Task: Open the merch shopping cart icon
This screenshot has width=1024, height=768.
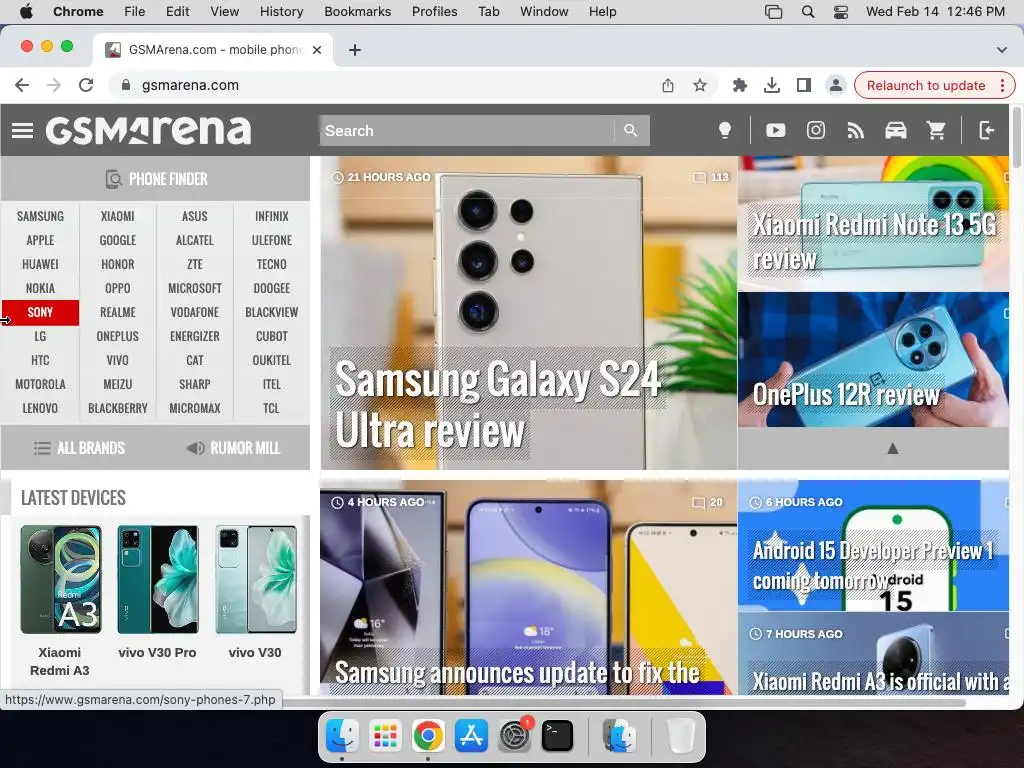Action: (936, 131)
